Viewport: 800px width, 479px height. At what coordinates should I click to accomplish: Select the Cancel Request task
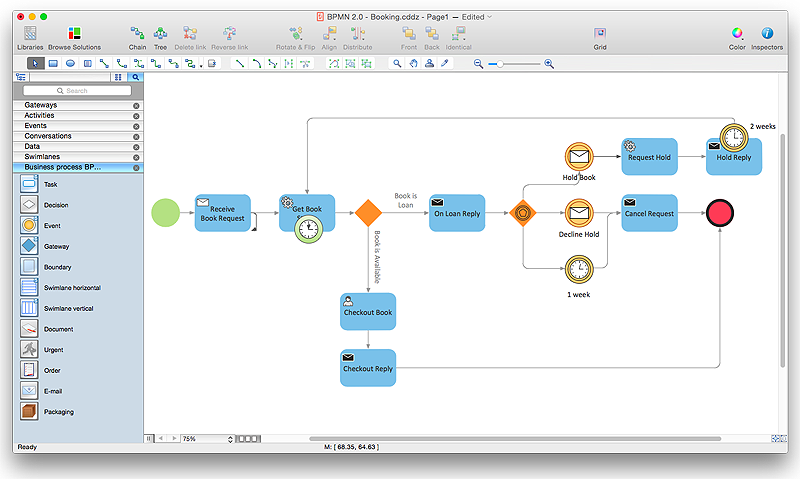(x=649, y=213)
